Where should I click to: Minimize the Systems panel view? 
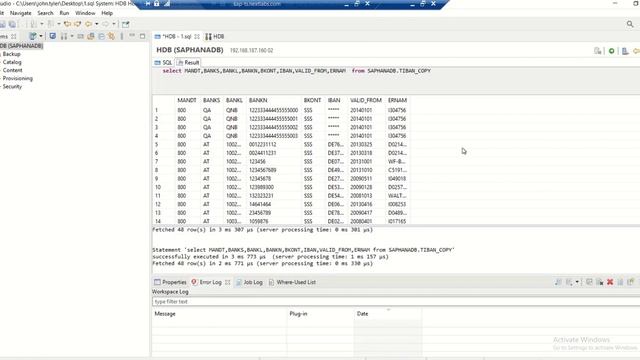click(132, 36)
